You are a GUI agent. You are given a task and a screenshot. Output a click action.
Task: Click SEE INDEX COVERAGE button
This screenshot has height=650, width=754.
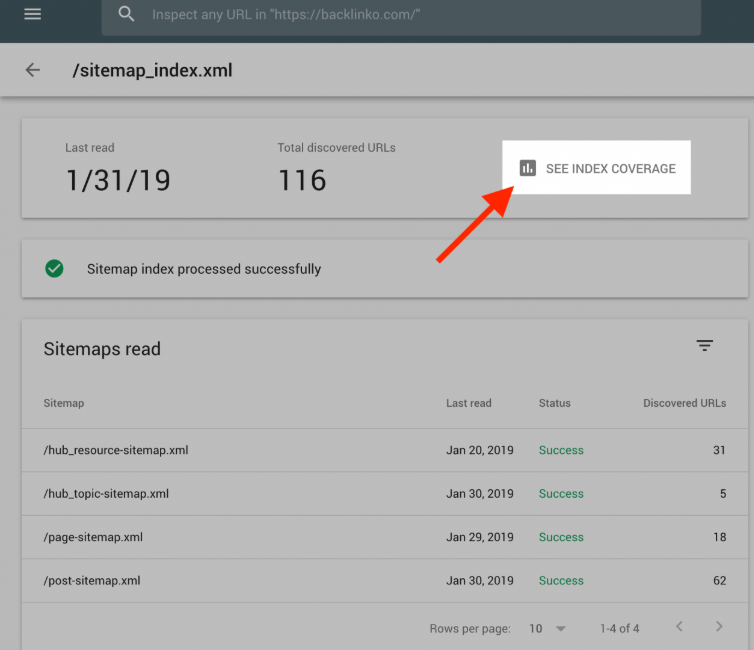[596, 168]
